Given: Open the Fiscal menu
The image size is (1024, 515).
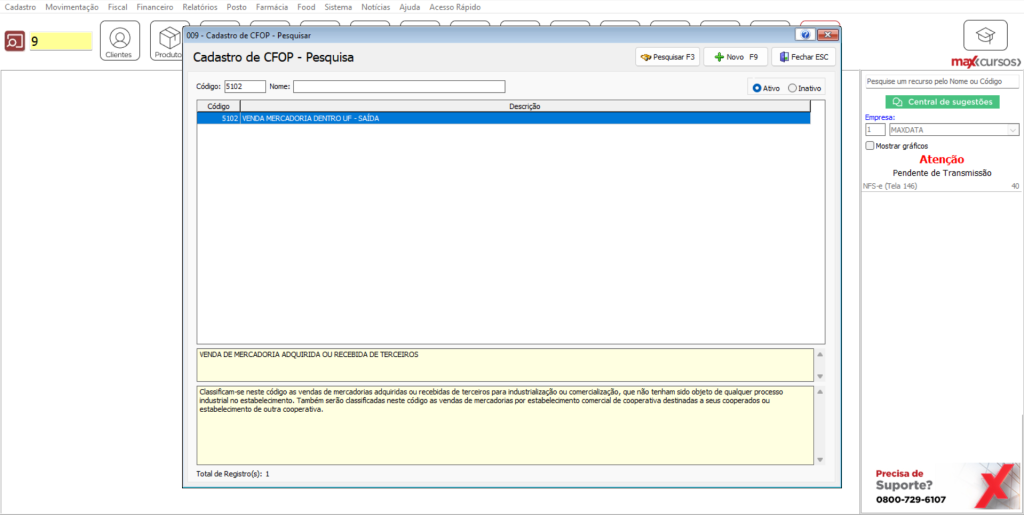Looking at the screenshot, I should (117, 7).
